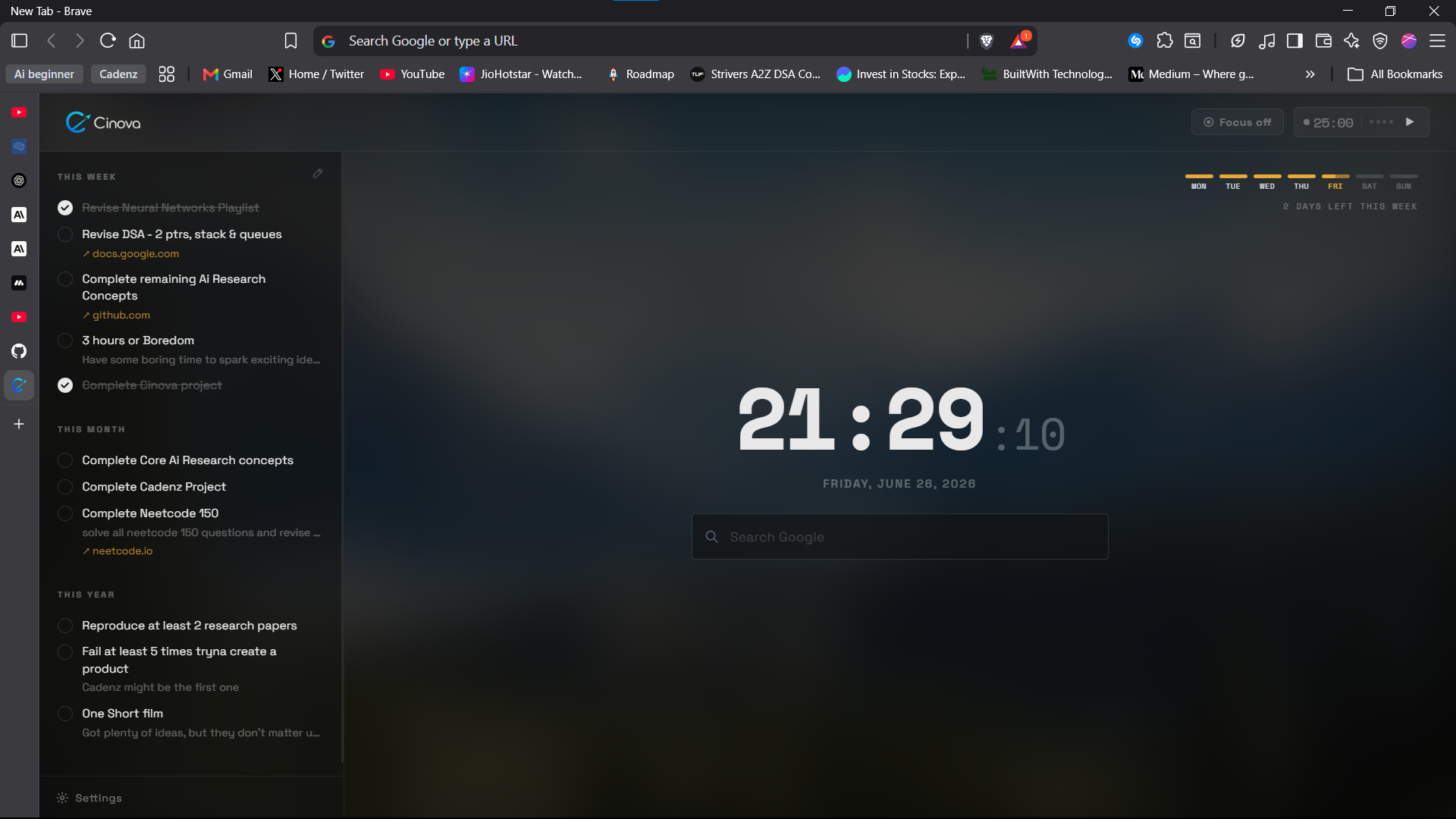The image size is (1456, 819).
Task: Open Medium bookmark
Action: (1191, 74)
